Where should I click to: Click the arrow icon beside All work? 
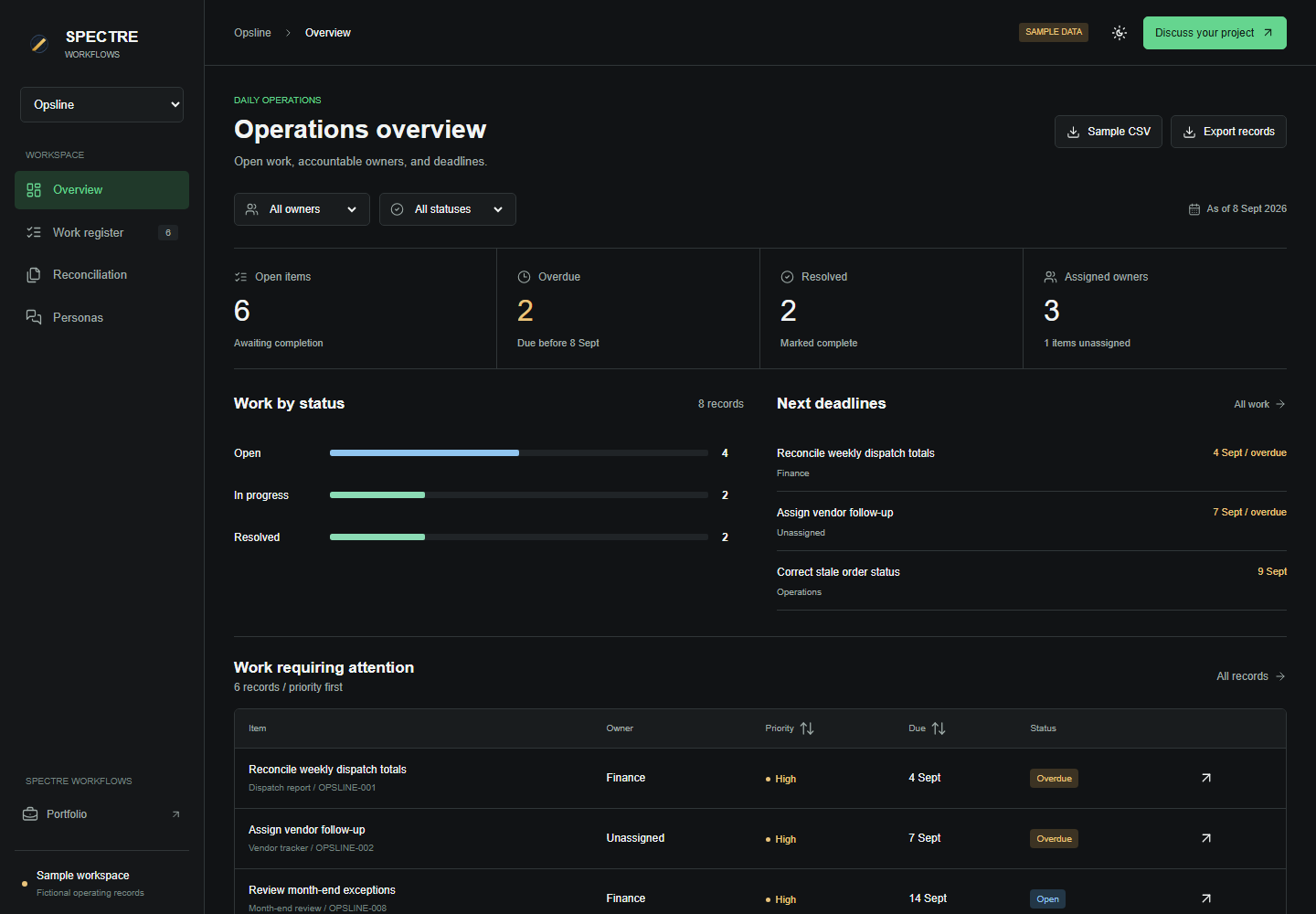tap(1280, 404)
